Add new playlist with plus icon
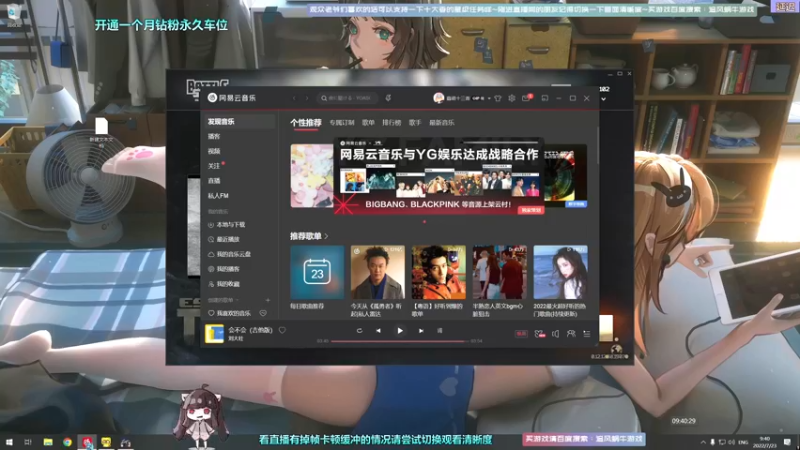Image resolution: width=800 pixels, height=450 pixels. 268,300
